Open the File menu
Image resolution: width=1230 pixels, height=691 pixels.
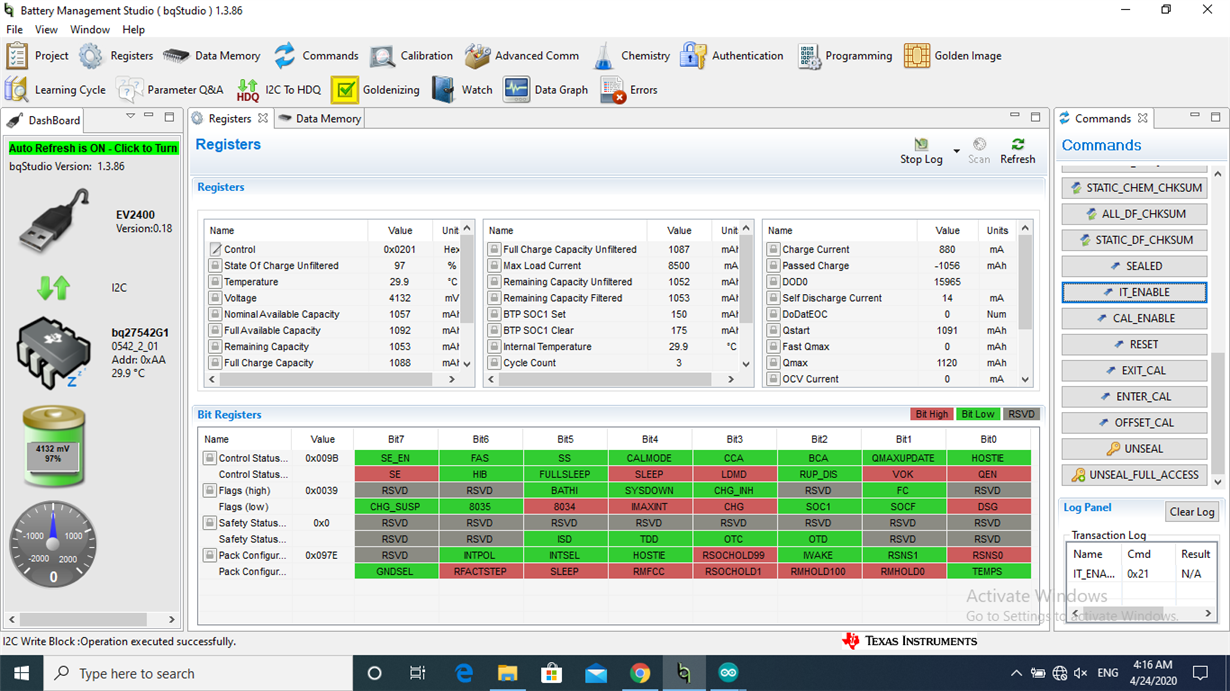(14, 30)
